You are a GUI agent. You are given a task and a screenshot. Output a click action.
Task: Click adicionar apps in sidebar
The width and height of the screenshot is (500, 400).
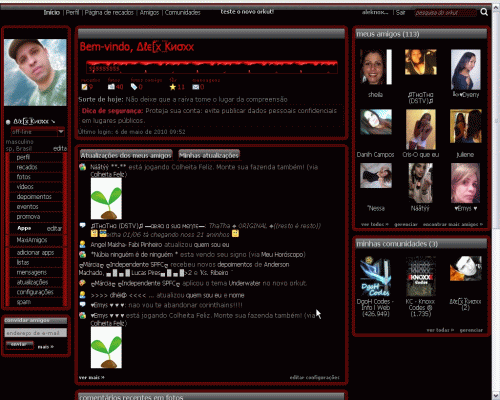[x=35, y=253]
